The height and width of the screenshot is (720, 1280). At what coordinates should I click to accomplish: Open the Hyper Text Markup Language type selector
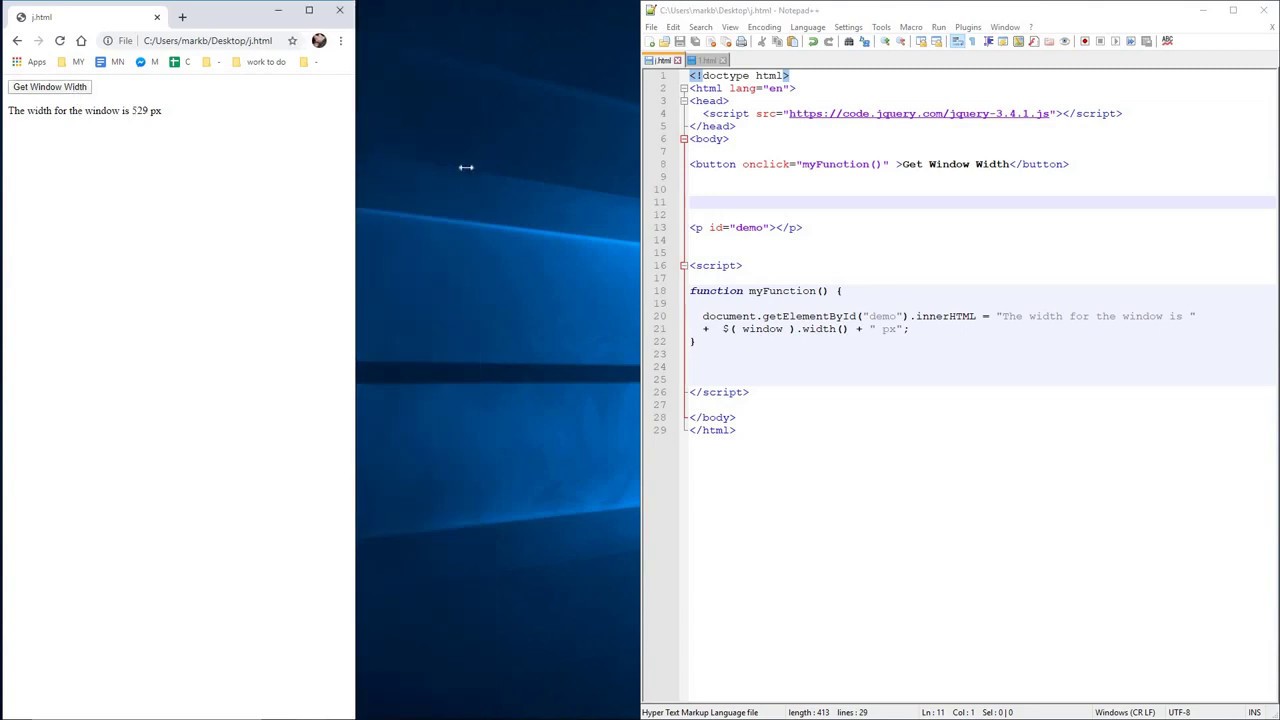(700, 712)
